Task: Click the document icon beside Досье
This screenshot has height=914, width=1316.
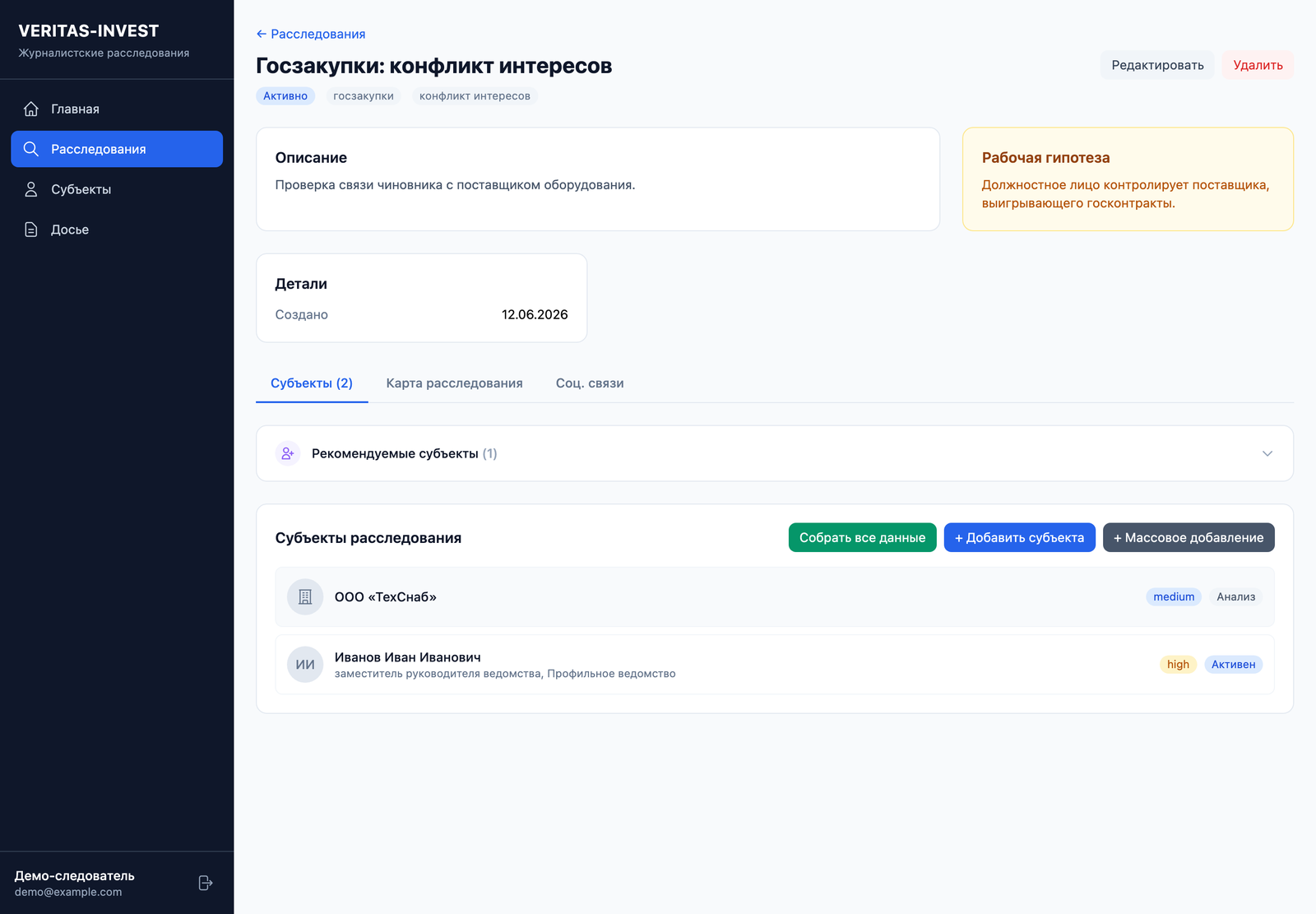Action: (31, 230)
